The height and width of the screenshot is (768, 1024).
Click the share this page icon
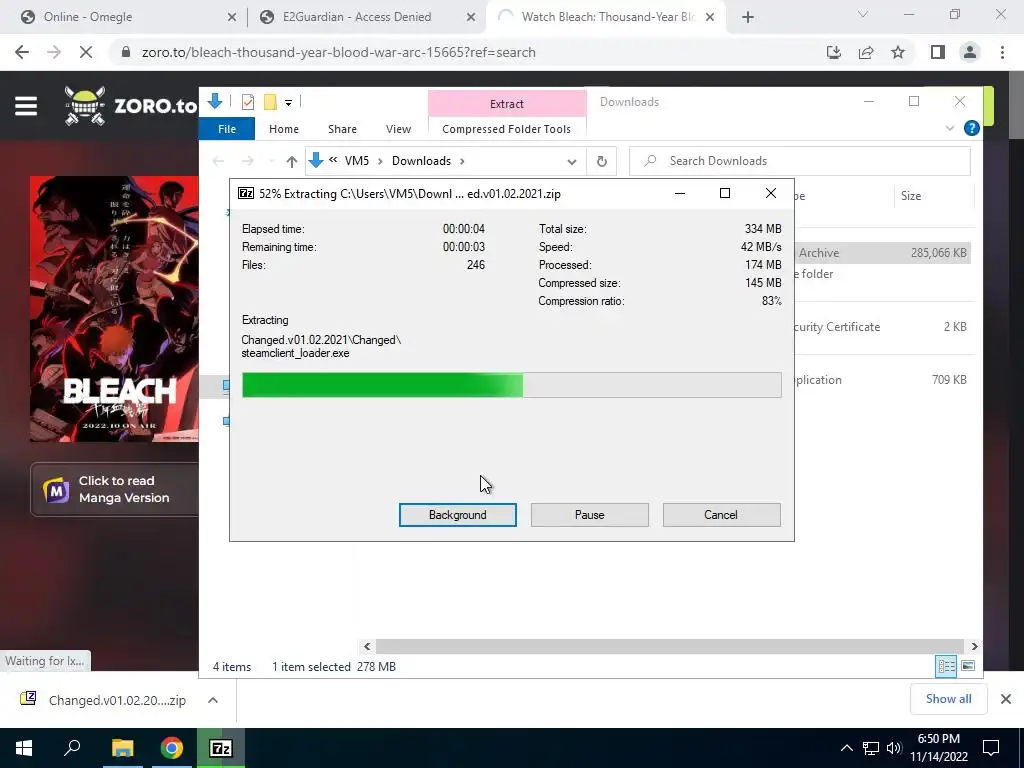point(866,52)
